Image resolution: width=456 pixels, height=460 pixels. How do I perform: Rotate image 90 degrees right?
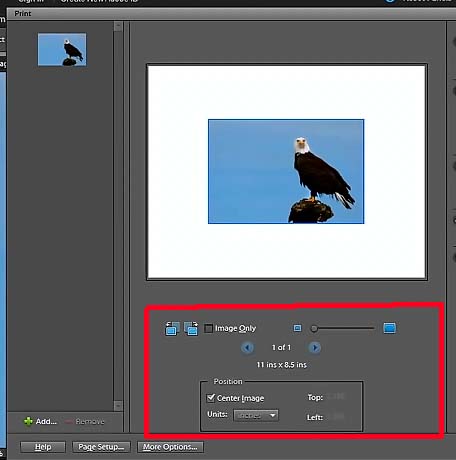click(x=191, y=328)
